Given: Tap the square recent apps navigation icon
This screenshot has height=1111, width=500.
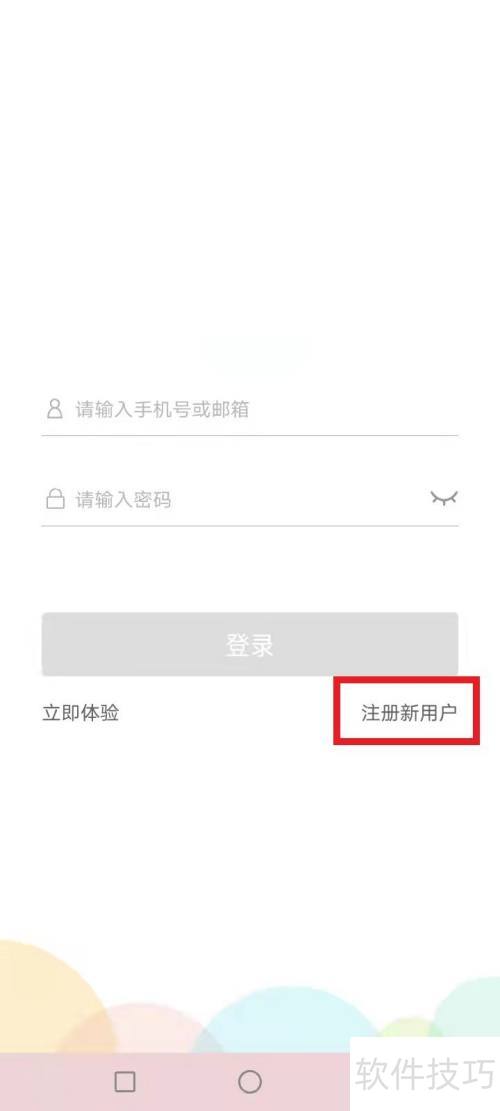Looking at the screenshot, I should [125, 1081].
